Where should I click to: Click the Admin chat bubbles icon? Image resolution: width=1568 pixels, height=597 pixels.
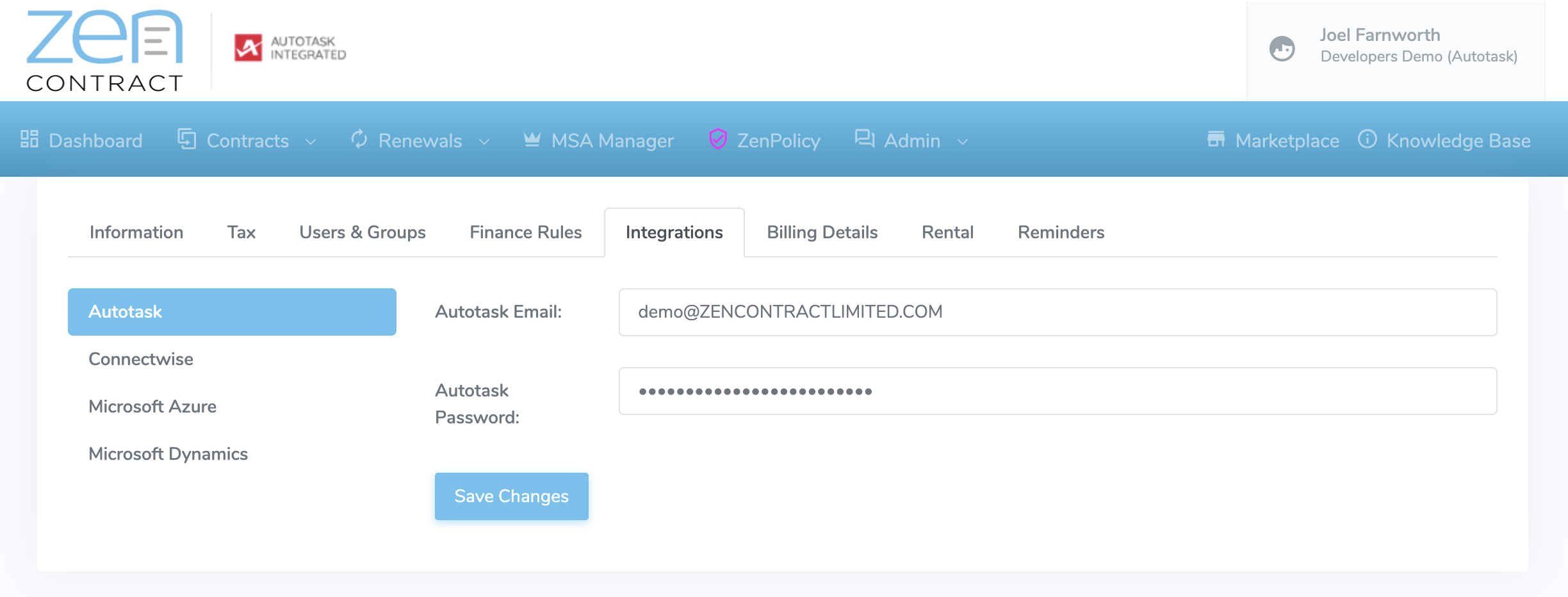point(865,139)
